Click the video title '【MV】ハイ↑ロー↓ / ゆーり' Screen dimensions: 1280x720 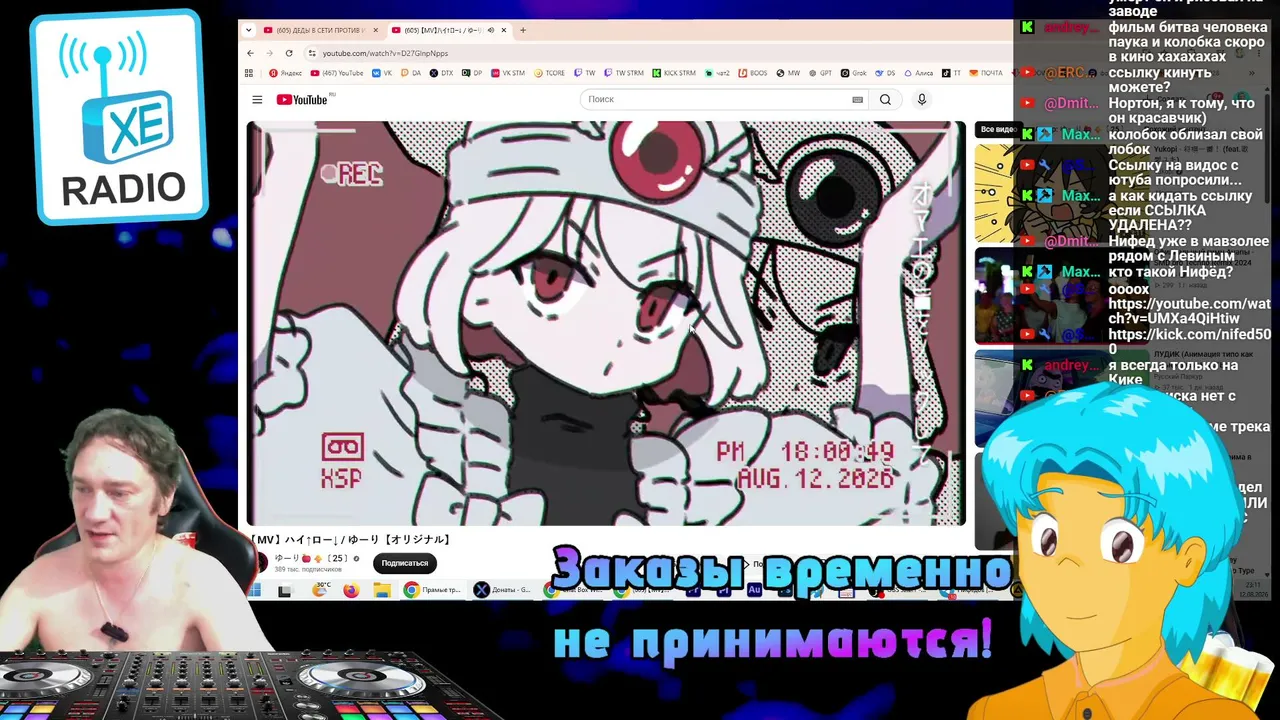[350, 540]
